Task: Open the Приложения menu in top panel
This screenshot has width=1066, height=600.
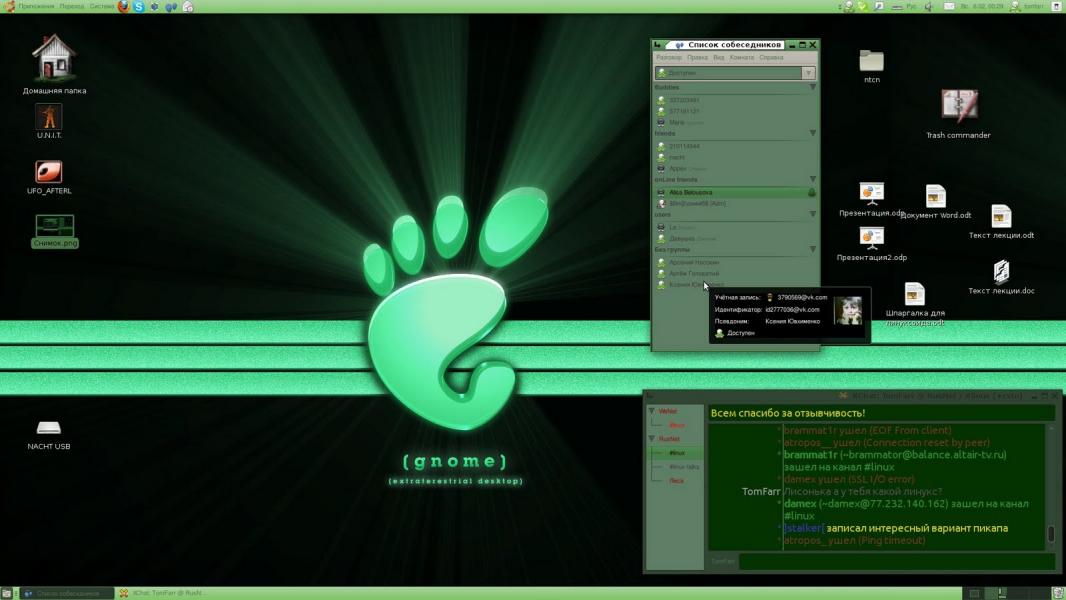Action: [36, 6]
